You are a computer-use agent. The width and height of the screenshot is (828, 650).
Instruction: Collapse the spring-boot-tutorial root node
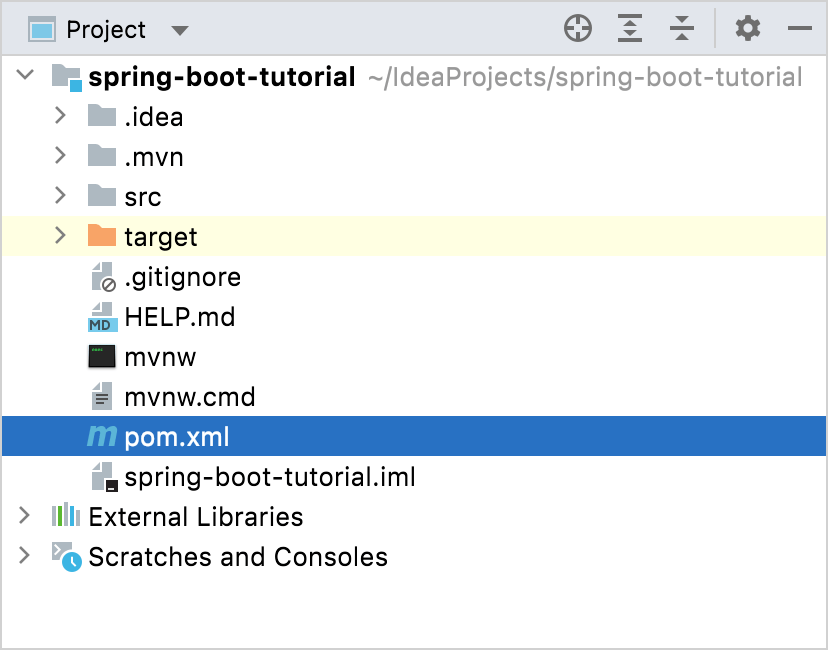(25, 76)
